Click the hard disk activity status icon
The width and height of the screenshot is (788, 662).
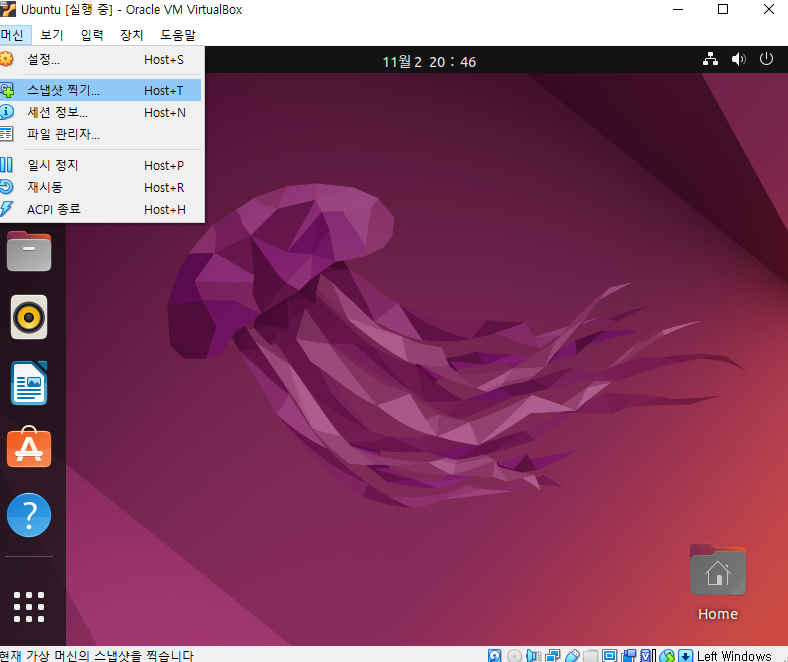click(495, 655)
